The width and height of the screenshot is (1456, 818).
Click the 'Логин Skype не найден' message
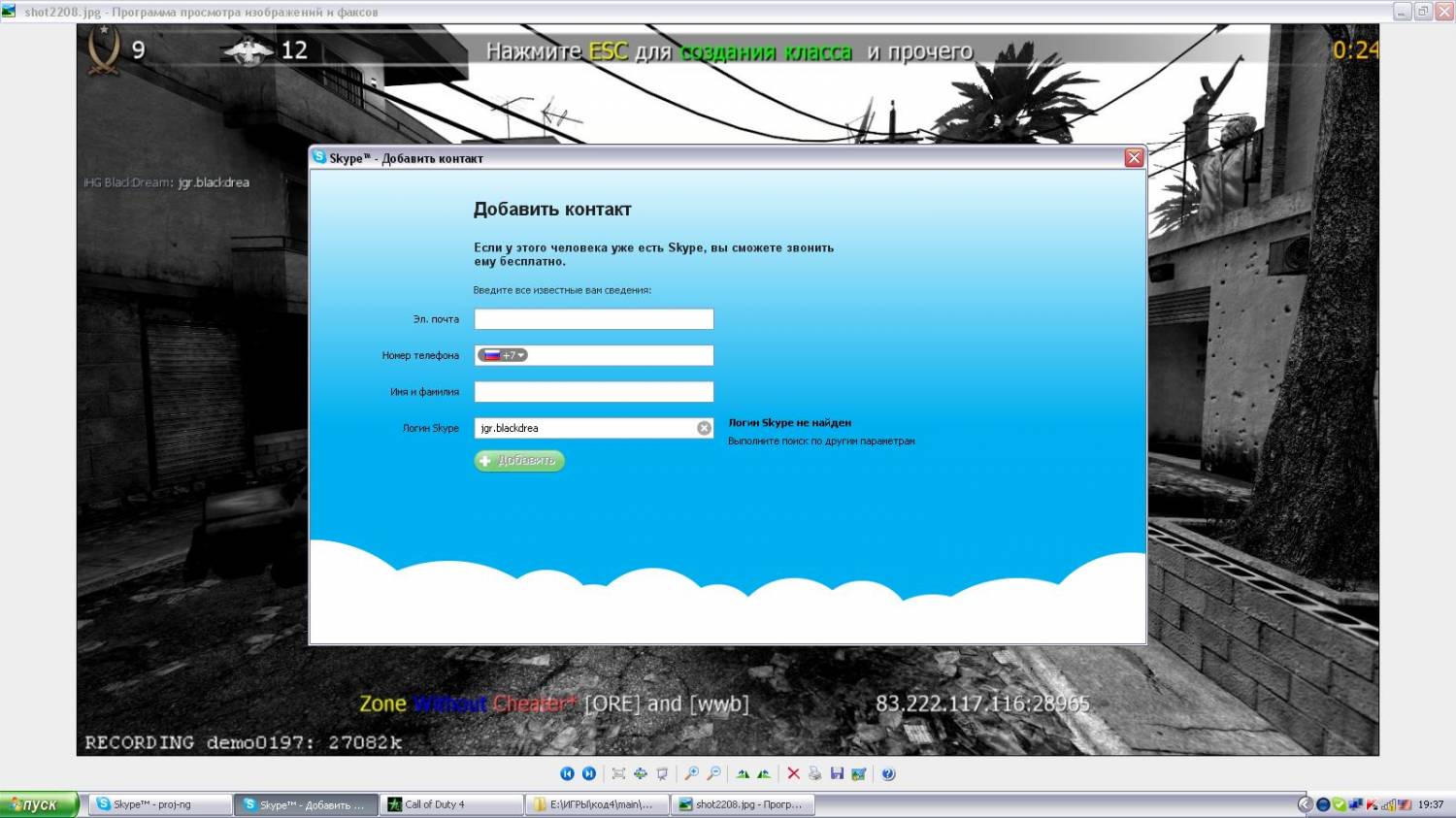pos(790,423)
